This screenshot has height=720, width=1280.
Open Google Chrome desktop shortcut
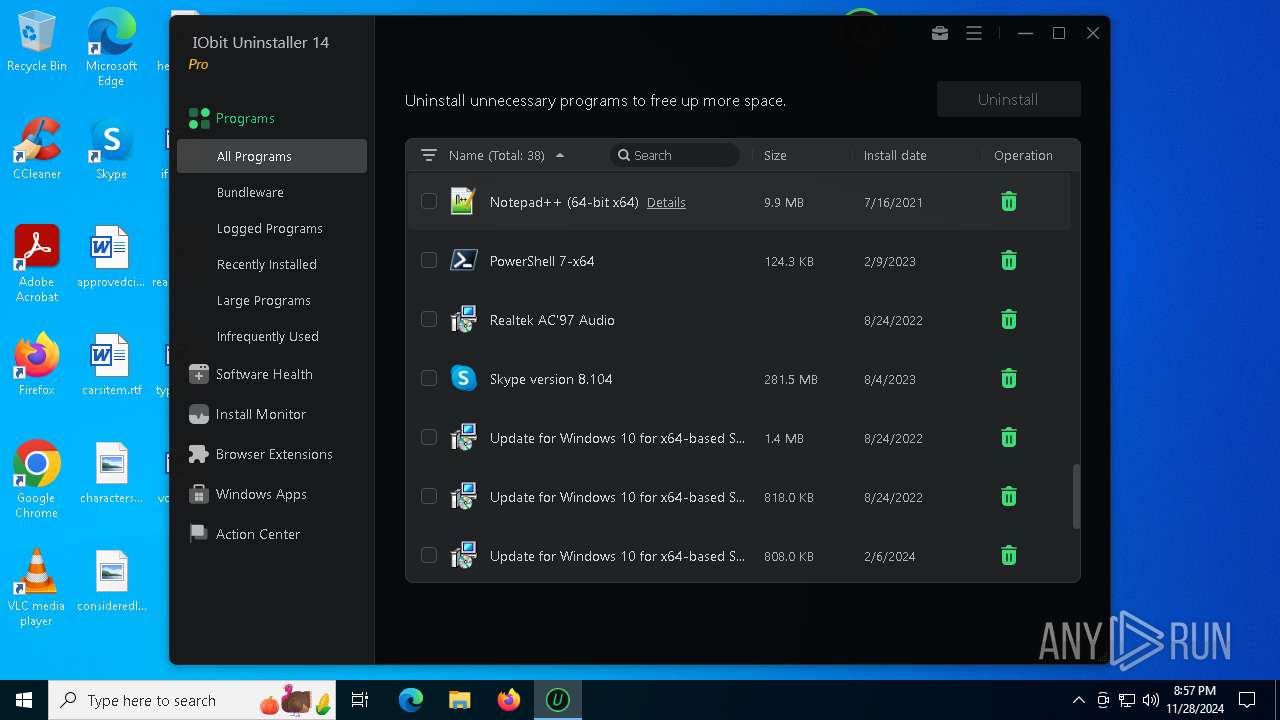click(x=37, y=480)
